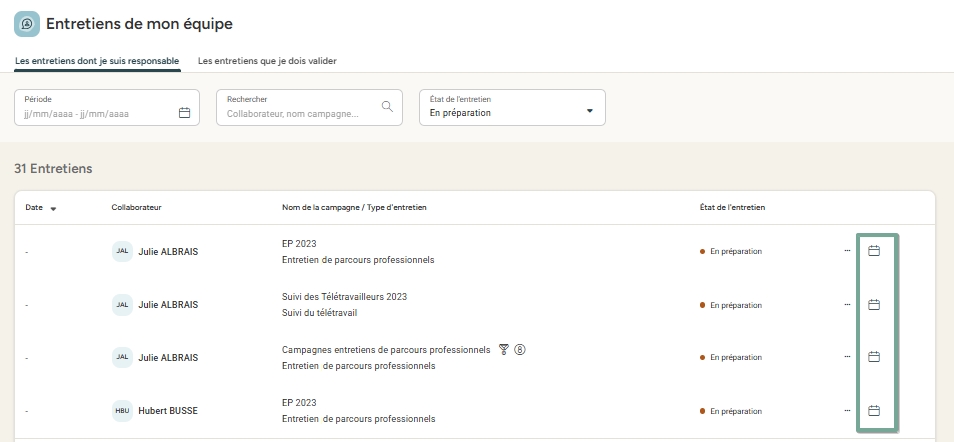Open the more options menu for Hubert BUSSE
Screen dimensions: 954x442
click(x=847, y=410)
